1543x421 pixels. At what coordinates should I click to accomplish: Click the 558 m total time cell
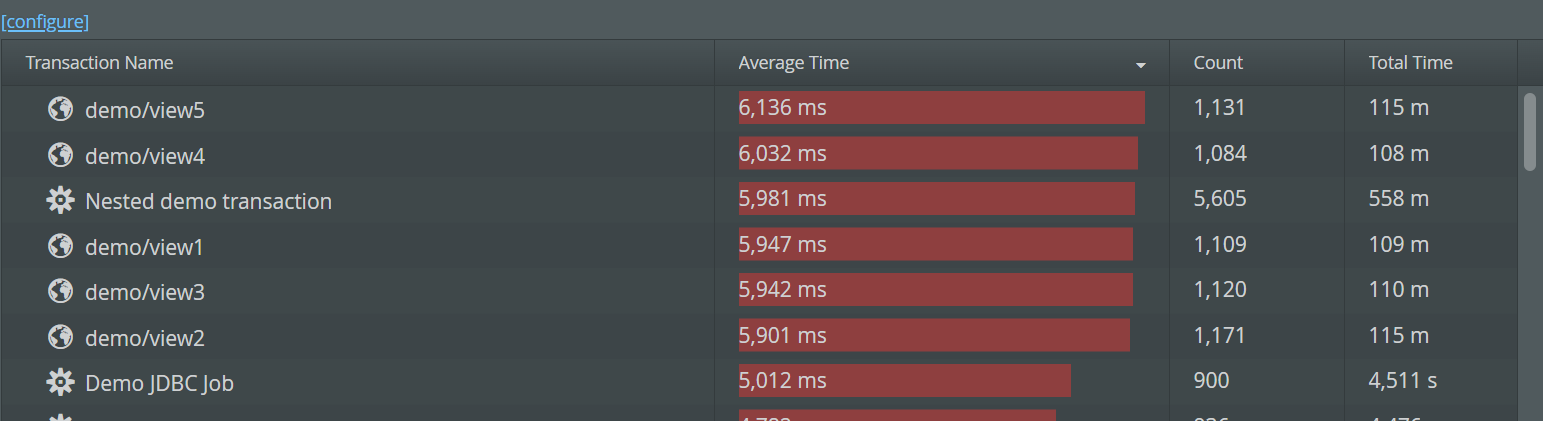click(1398, 199)
